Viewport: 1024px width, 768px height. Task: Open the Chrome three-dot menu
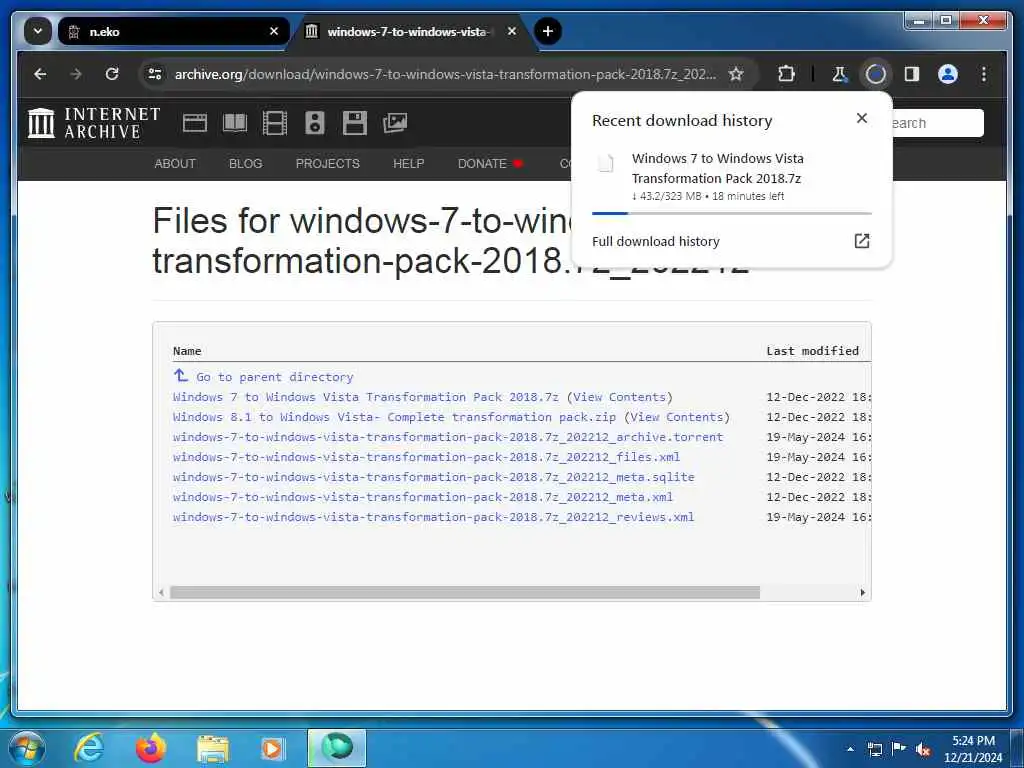point(984,74)
